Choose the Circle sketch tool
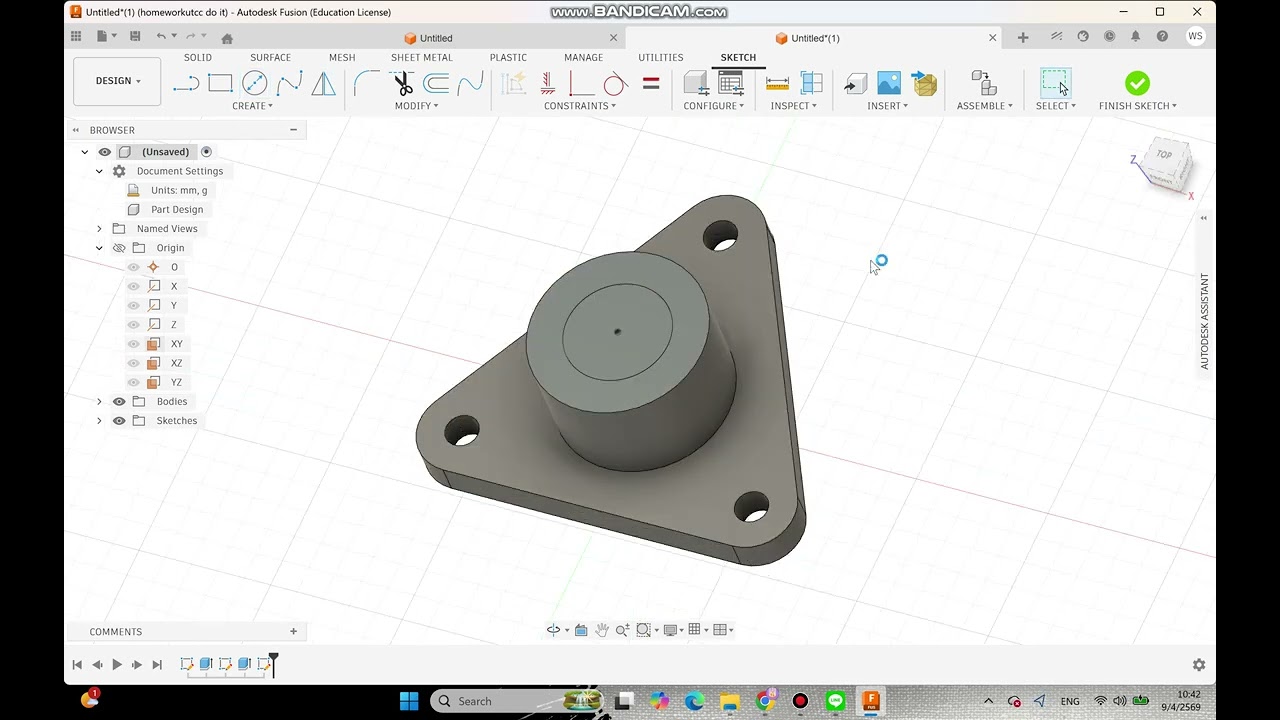Image resolution: width=1280 pixels, height=720 pixels. tap(255, 84)
